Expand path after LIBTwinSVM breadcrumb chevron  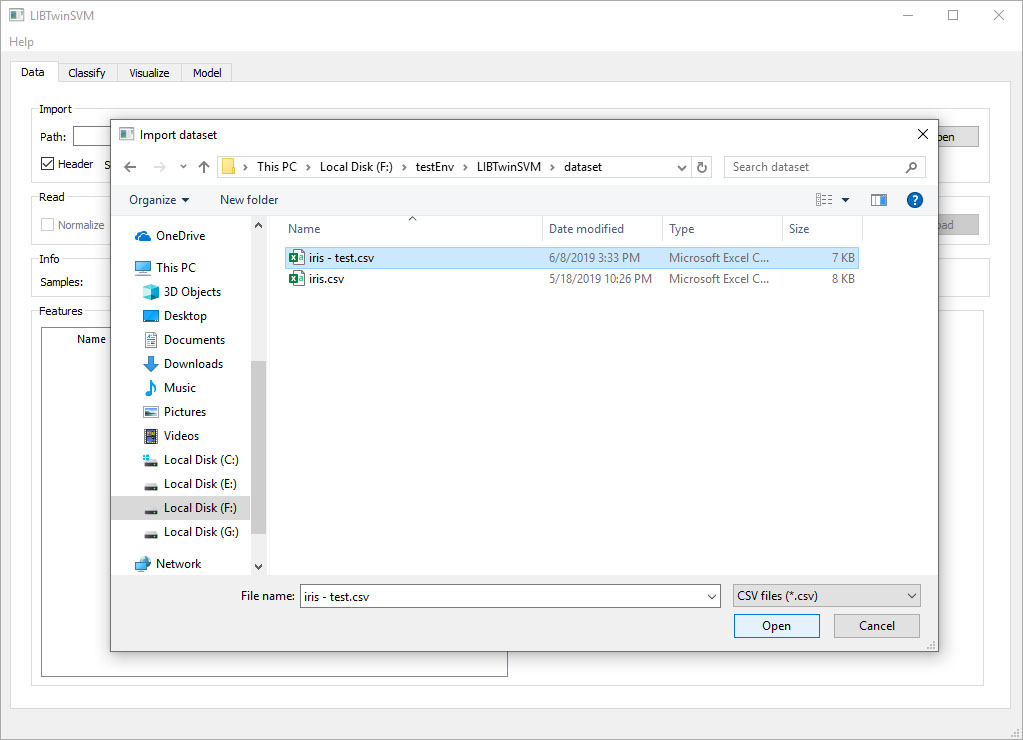click(553, 167)
